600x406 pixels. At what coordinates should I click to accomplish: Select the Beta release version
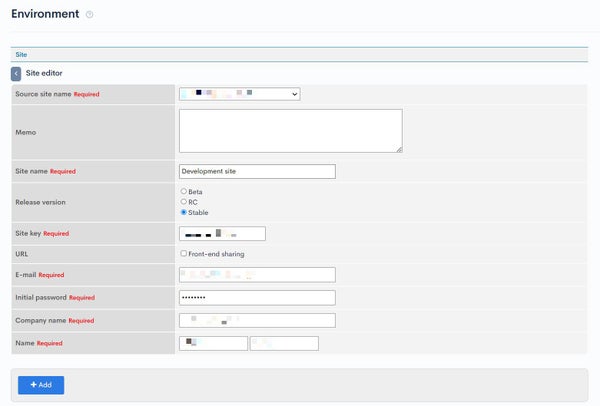click(x=184, y=191)
